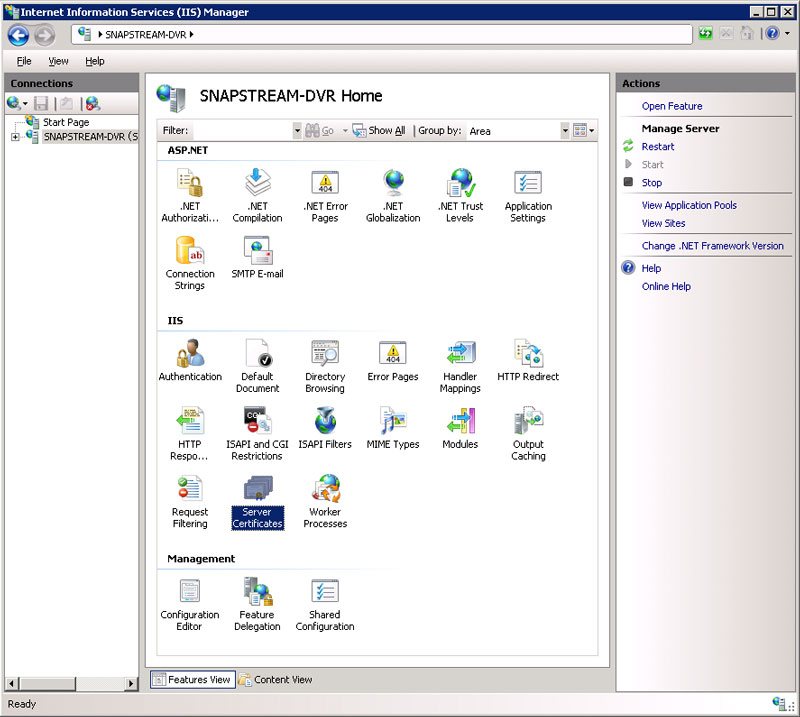
Task: Click the remove connection icon in Connections toolbar
Action: click(93, 104)
